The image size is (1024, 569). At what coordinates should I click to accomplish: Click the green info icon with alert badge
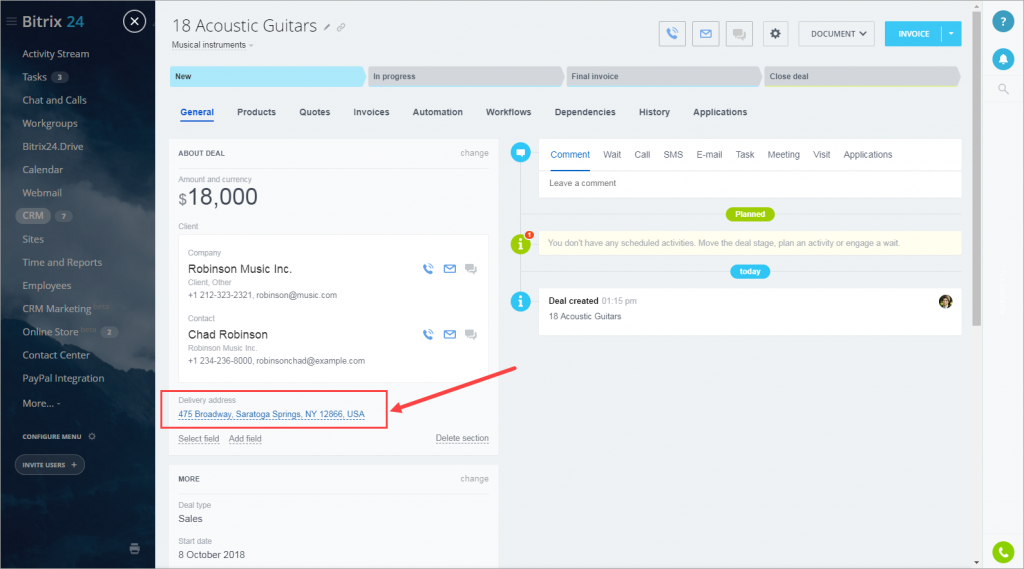pos(520,244)
